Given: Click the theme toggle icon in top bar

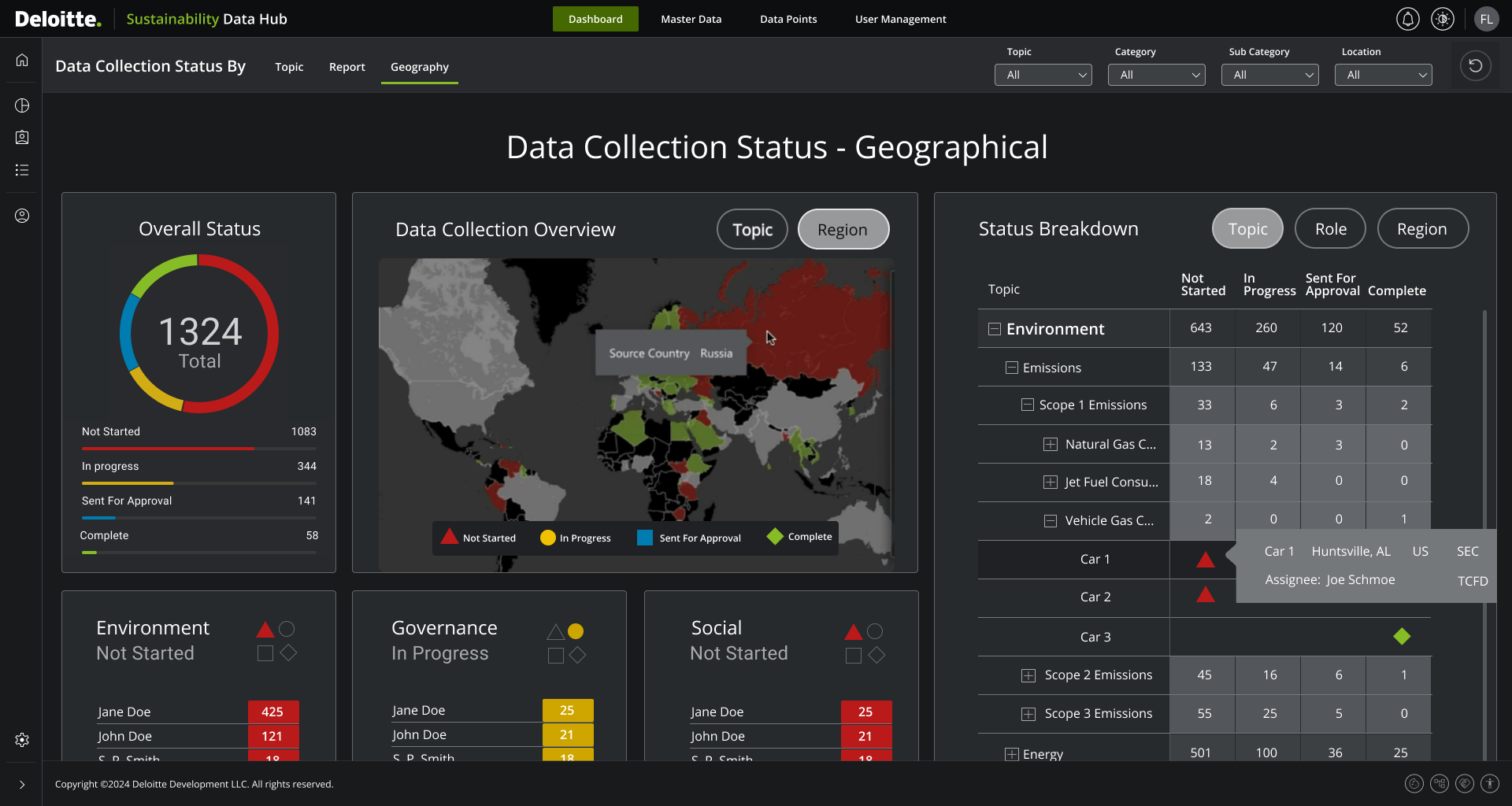Looking at the screenshot, I should coord(1443,19).
